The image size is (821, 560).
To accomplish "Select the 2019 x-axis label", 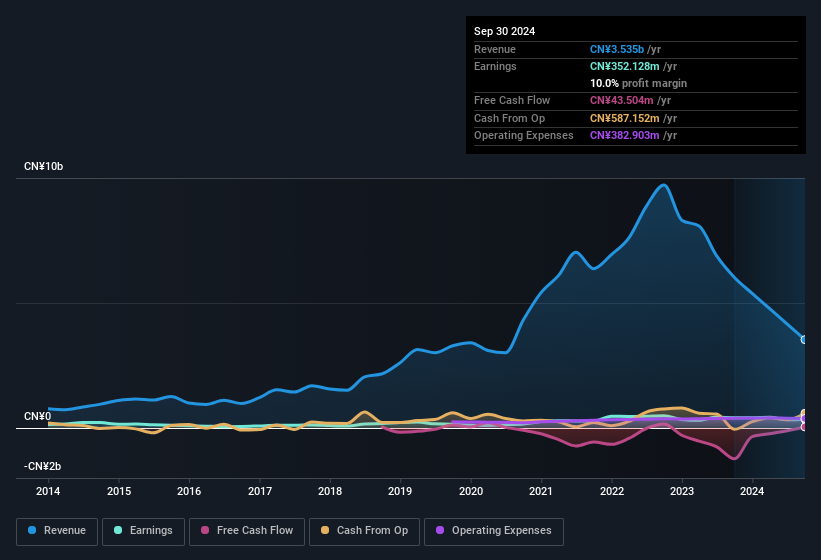I will (400, 491).
